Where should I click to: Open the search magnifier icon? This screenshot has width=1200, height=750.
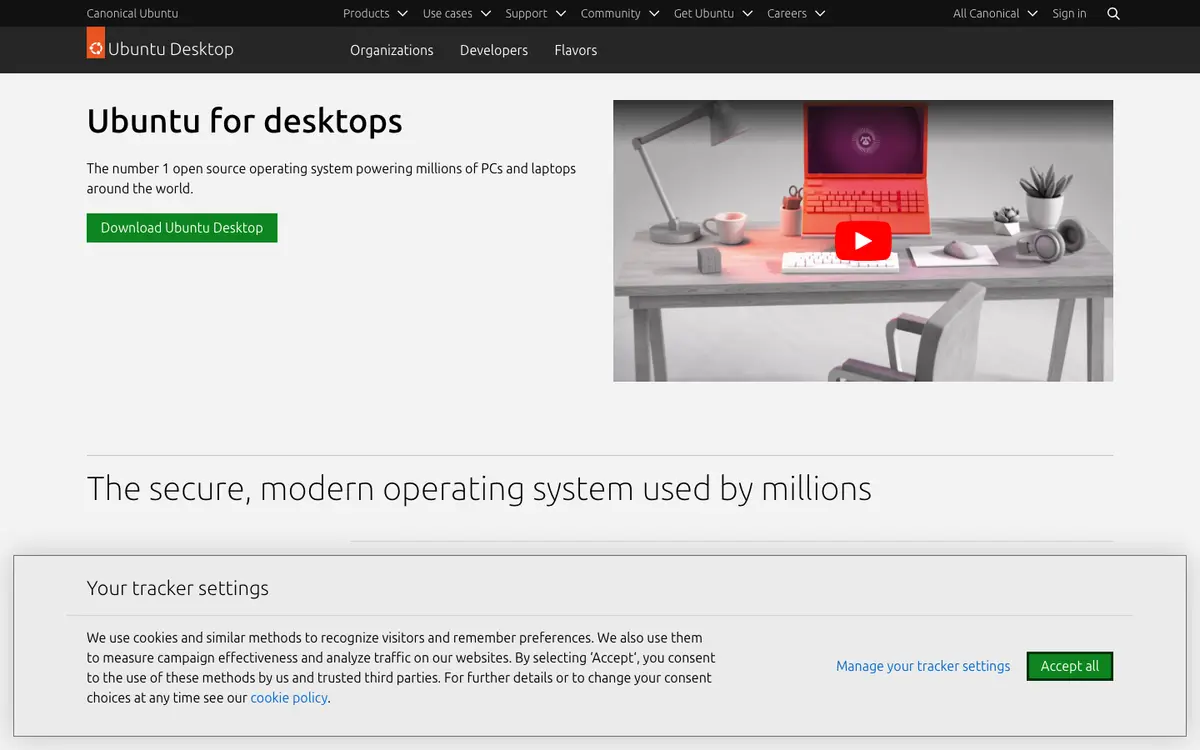pyautogui.click(x=1114, y=14)
